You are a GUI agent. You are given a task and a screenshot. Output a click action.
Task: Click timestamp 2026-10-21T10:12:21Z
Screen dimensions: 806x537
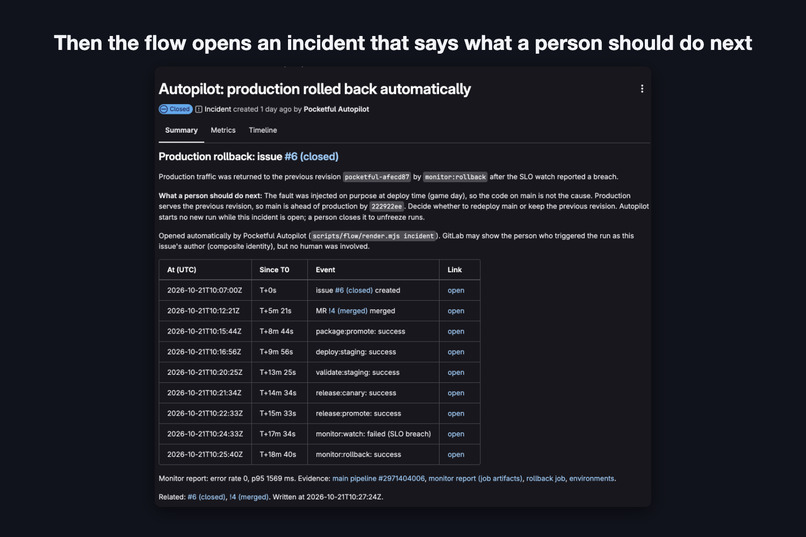coord(203,311)
